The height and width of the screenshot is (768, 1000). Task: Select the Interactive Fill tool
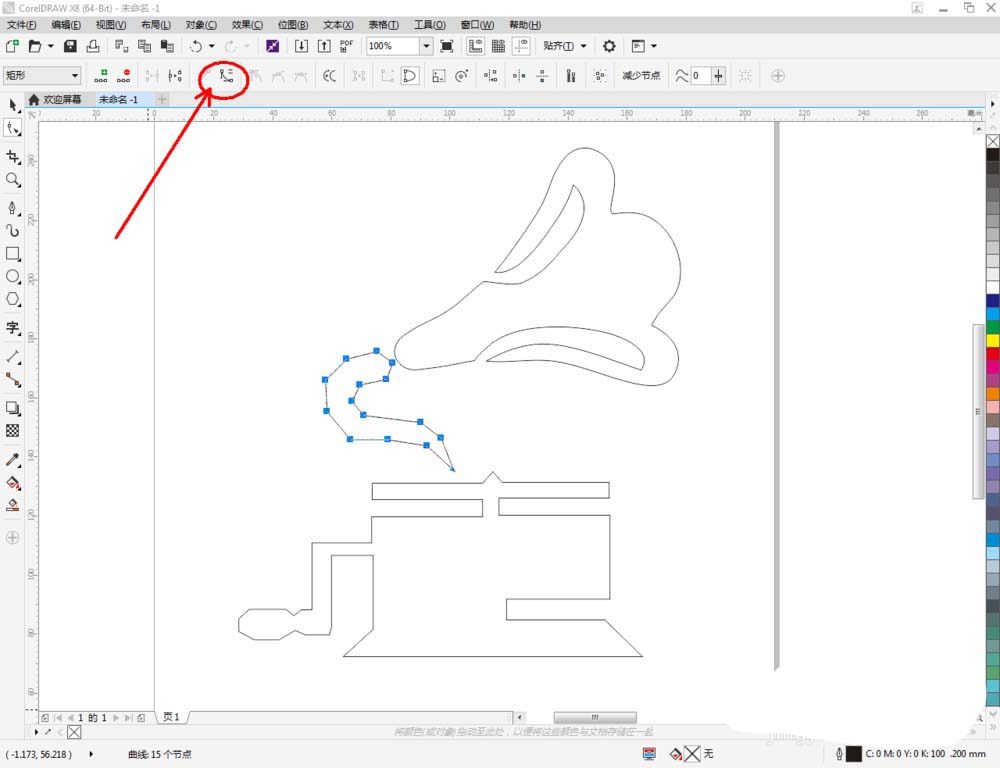(13, 482)
